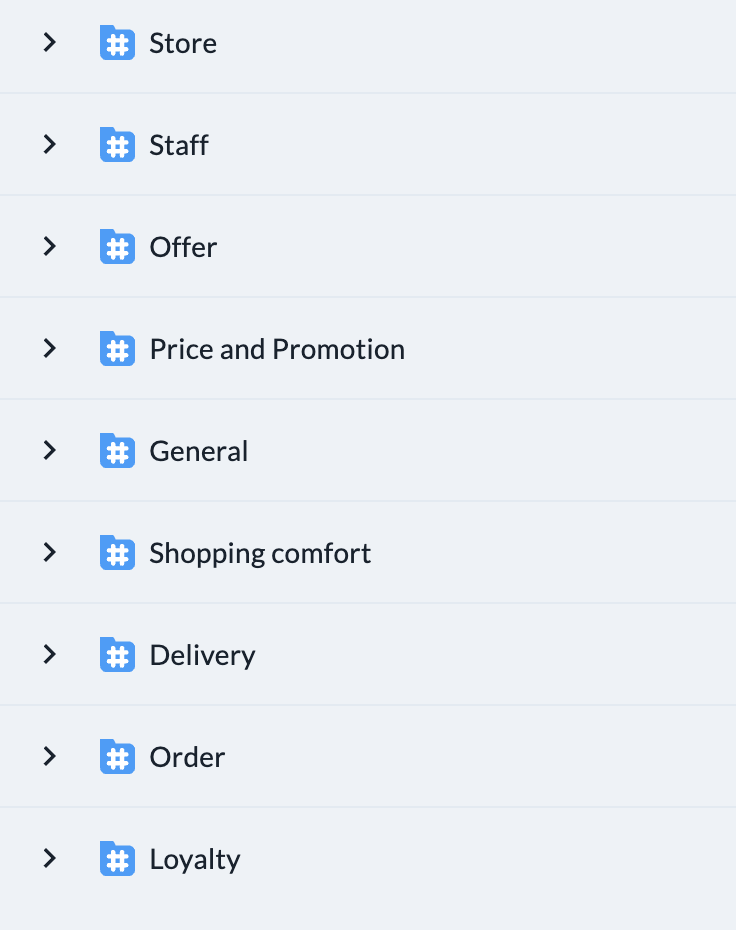Click the General hashtag folder icon
This screenshot has width=736, height=930.
coord(117,451)
